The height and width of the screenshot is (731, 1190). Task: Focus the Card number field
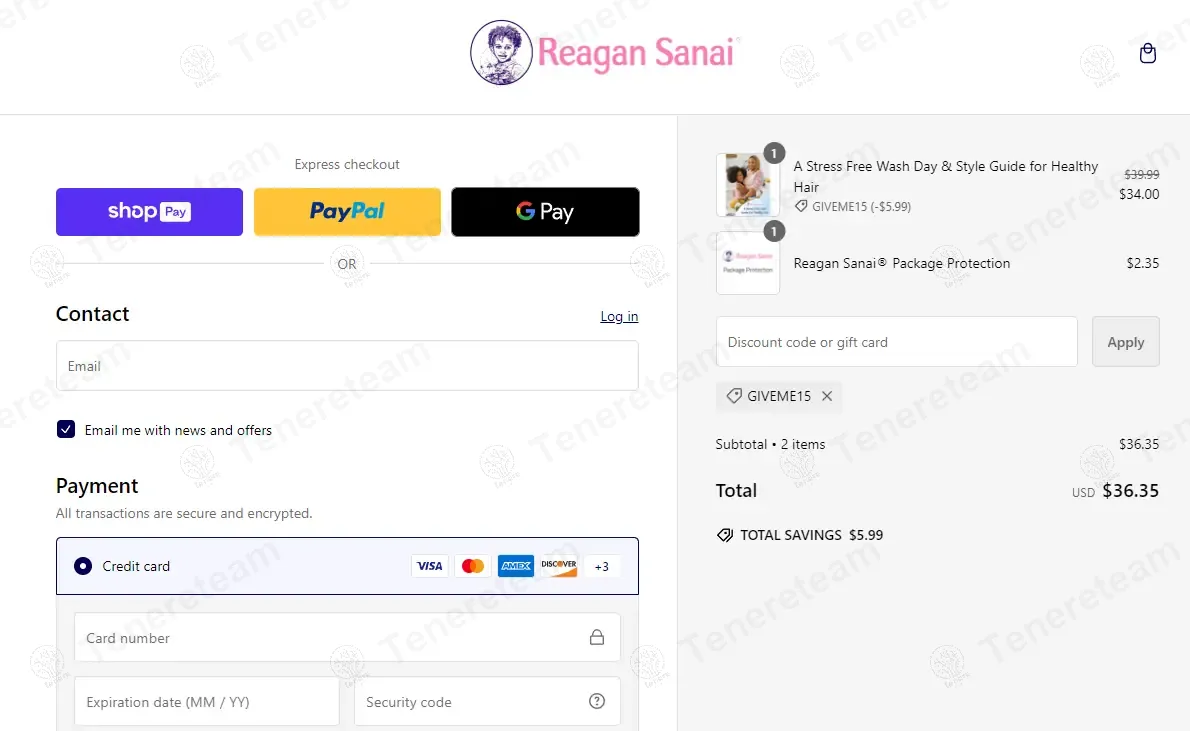[x=347, y=638]
